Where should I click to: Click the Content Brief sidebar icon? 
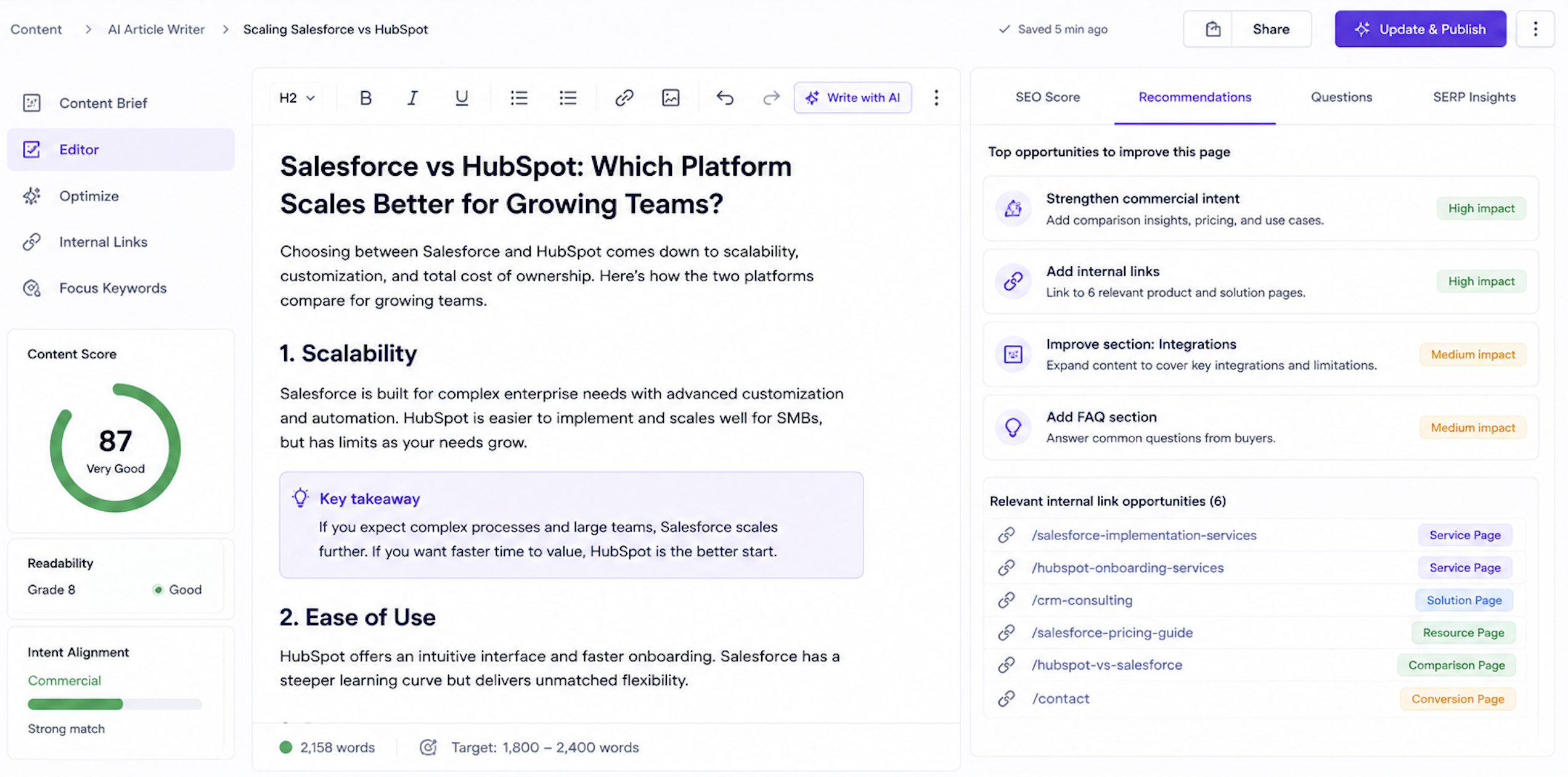(31, 103)
